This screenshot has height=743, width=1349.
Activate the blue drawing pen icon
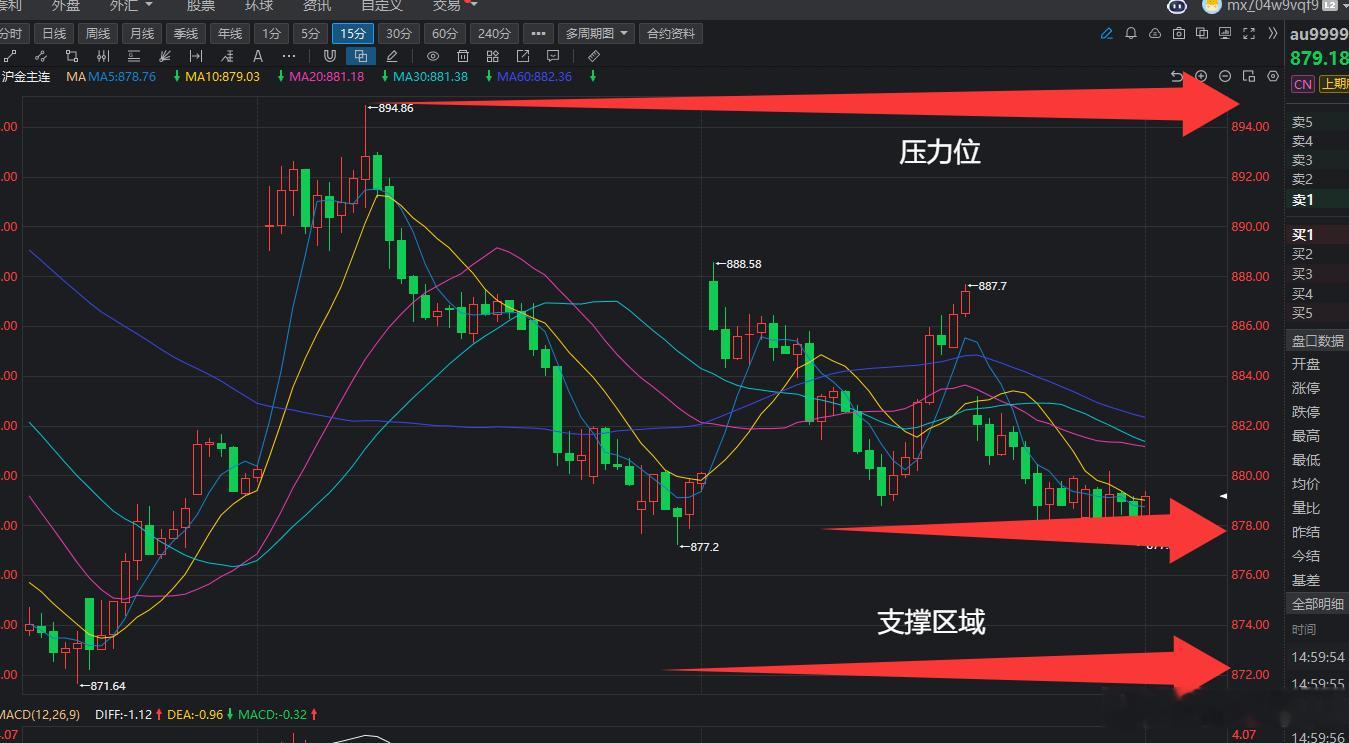click(x=1107, y=33)
